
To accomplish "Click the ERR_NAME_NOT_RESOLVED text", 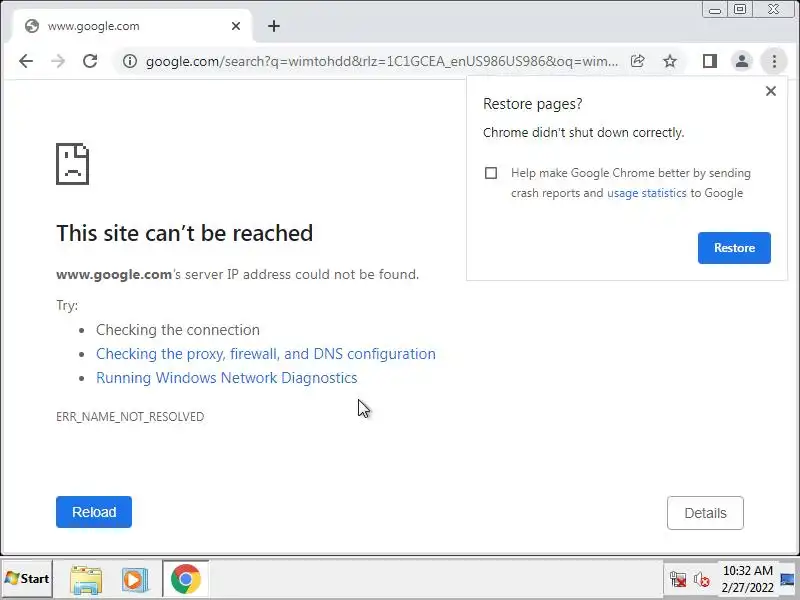I will tap(130, 416).
